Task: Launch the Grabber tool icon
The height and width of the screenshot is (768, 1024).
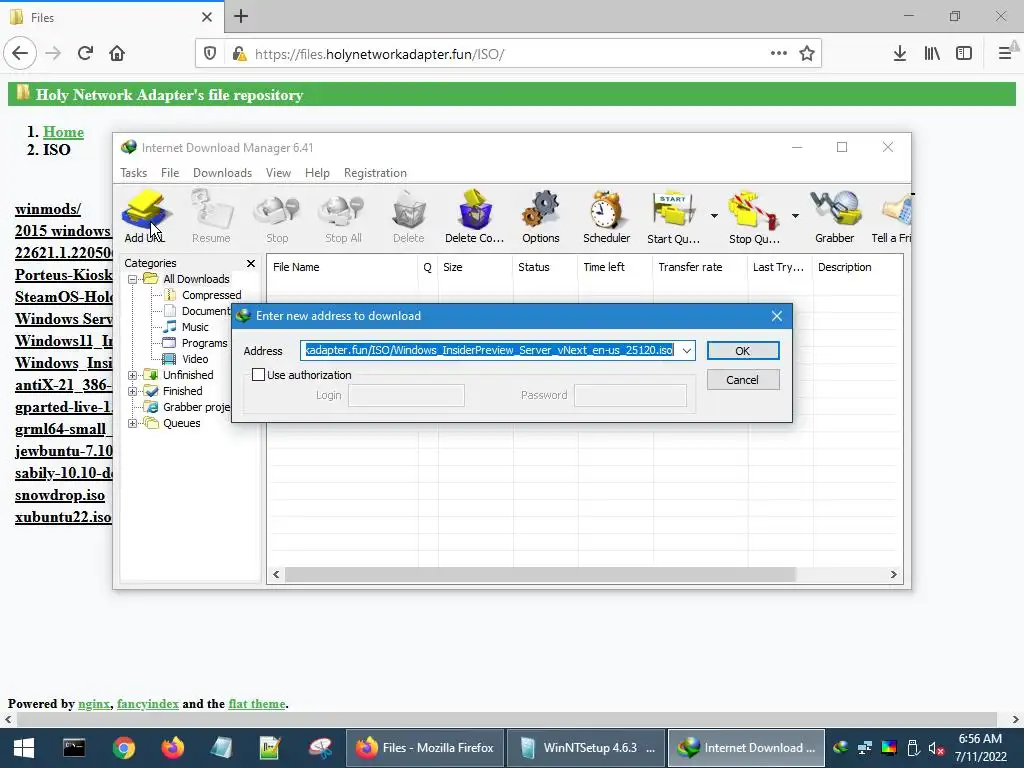Action: pyautogui.click(x=835, y=216)
